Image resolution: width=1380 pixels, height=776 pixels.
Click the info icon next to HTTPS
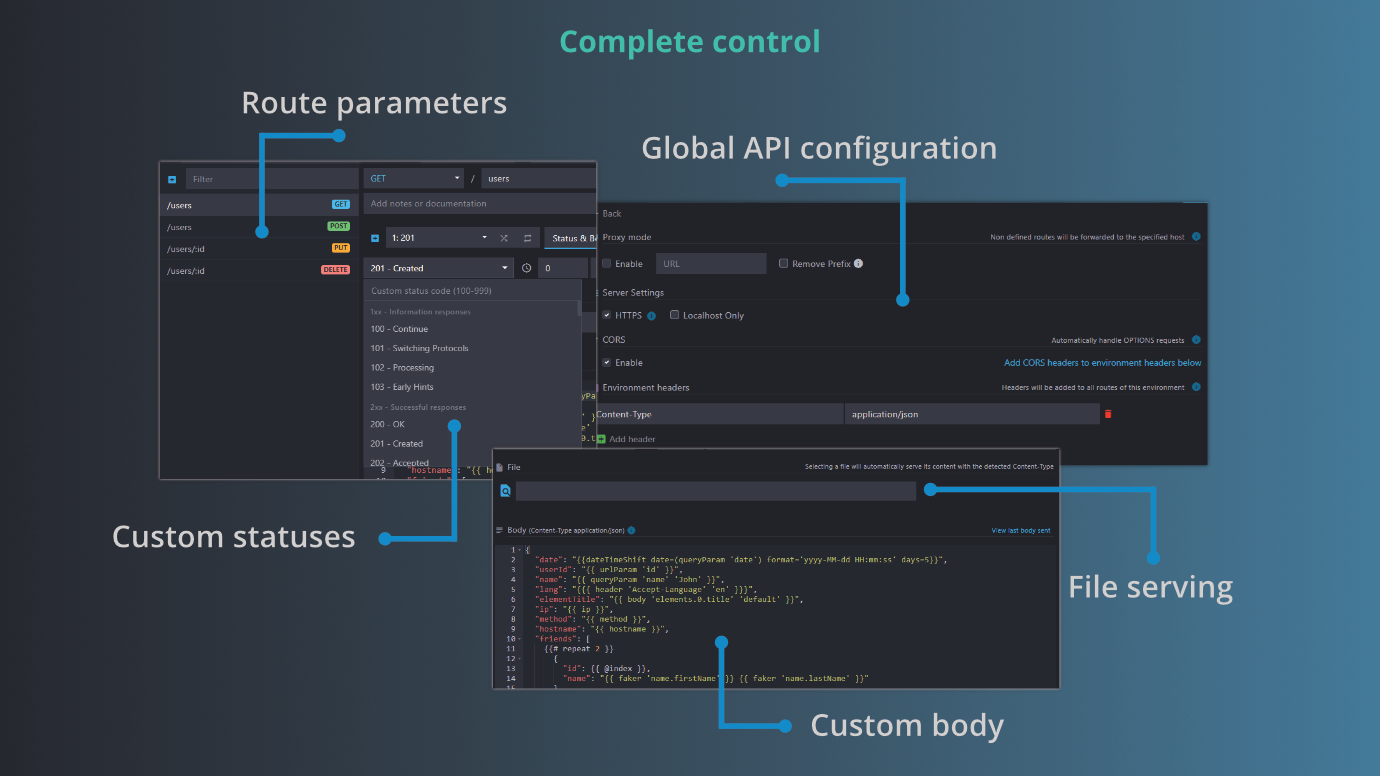click(x=651, y=315)
